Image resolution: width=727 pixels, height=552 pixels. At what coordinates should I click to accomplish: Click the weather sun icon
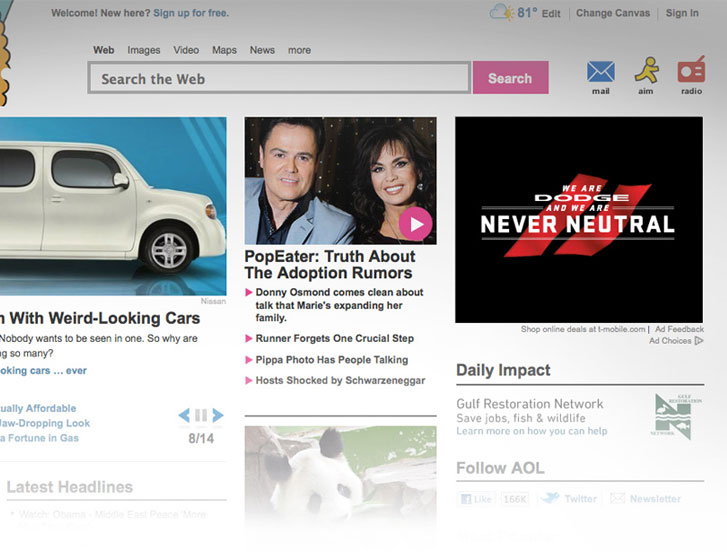pos(502,13)
